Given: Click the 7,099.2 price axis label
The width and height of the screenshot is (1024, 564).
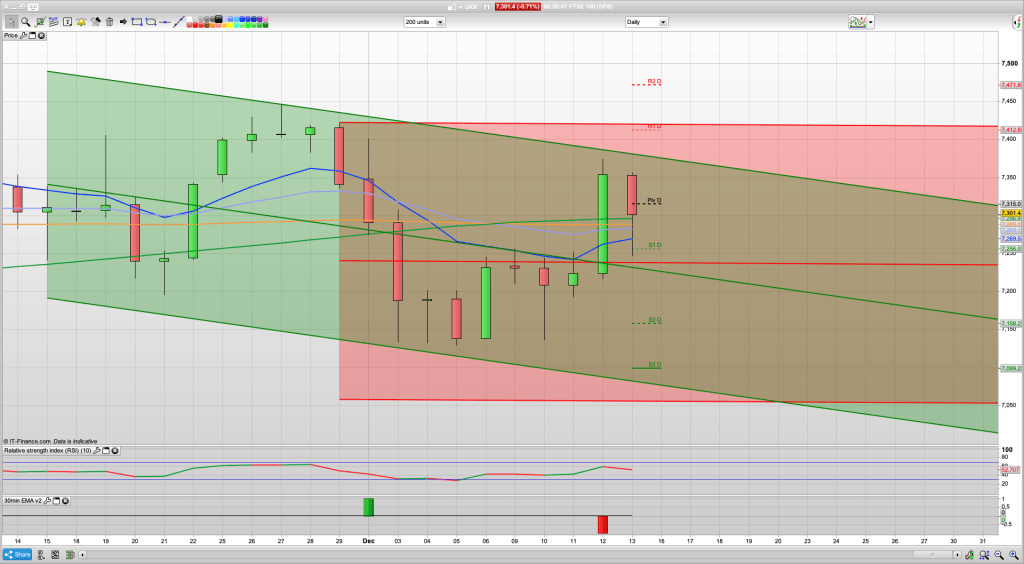Looking at the screenshot, I should coord(1011,368).
